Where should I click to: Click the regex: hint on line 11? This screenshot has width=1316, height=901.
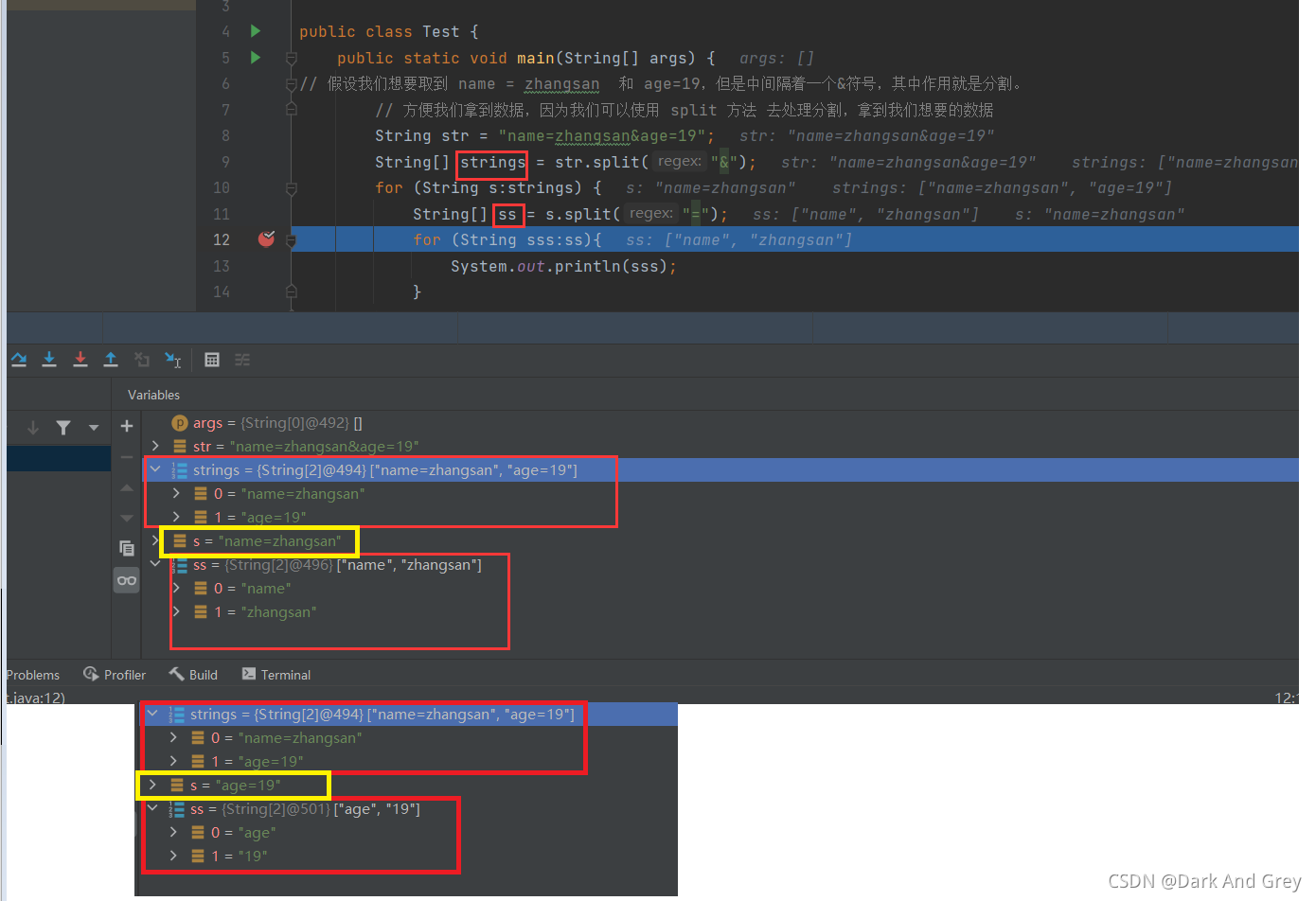tap(651, 214)
